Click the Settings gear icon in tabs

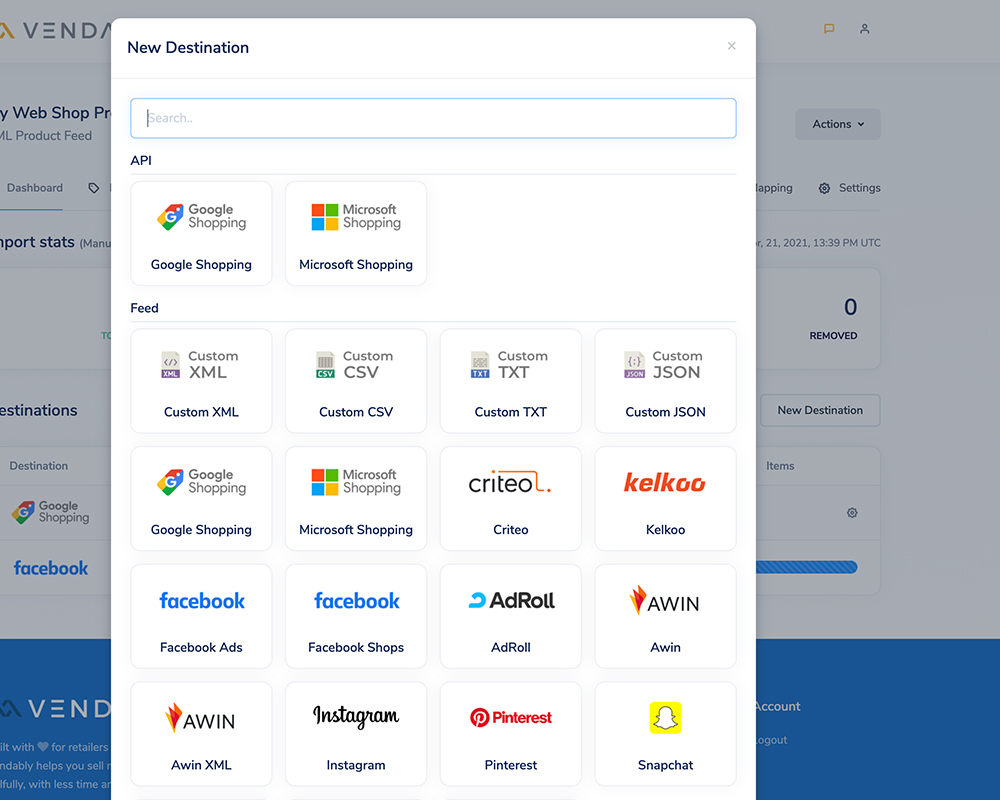point(825,188)
